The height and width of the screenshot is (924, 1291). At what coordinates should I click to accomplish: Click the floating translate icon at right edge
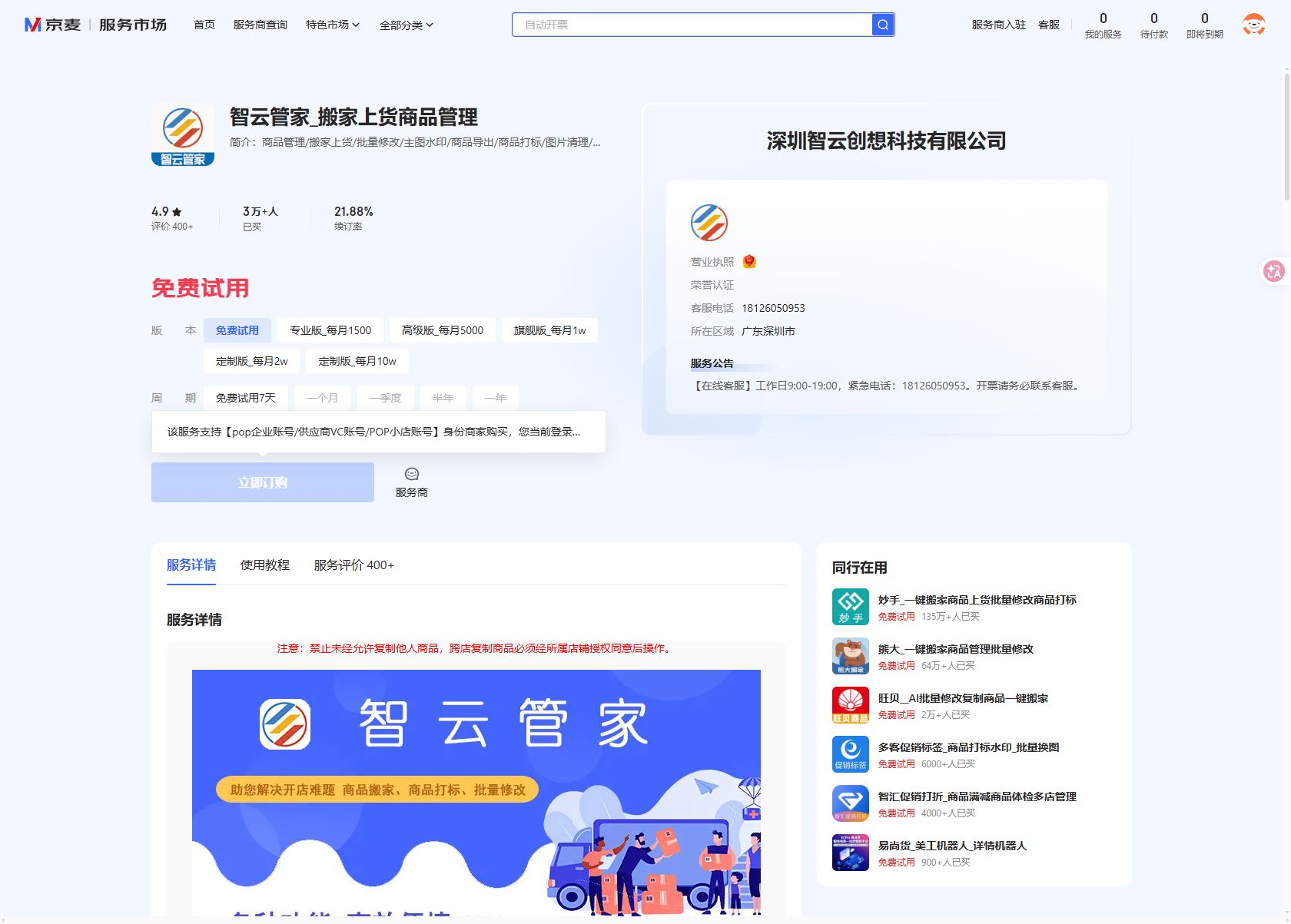point(1274,270)
